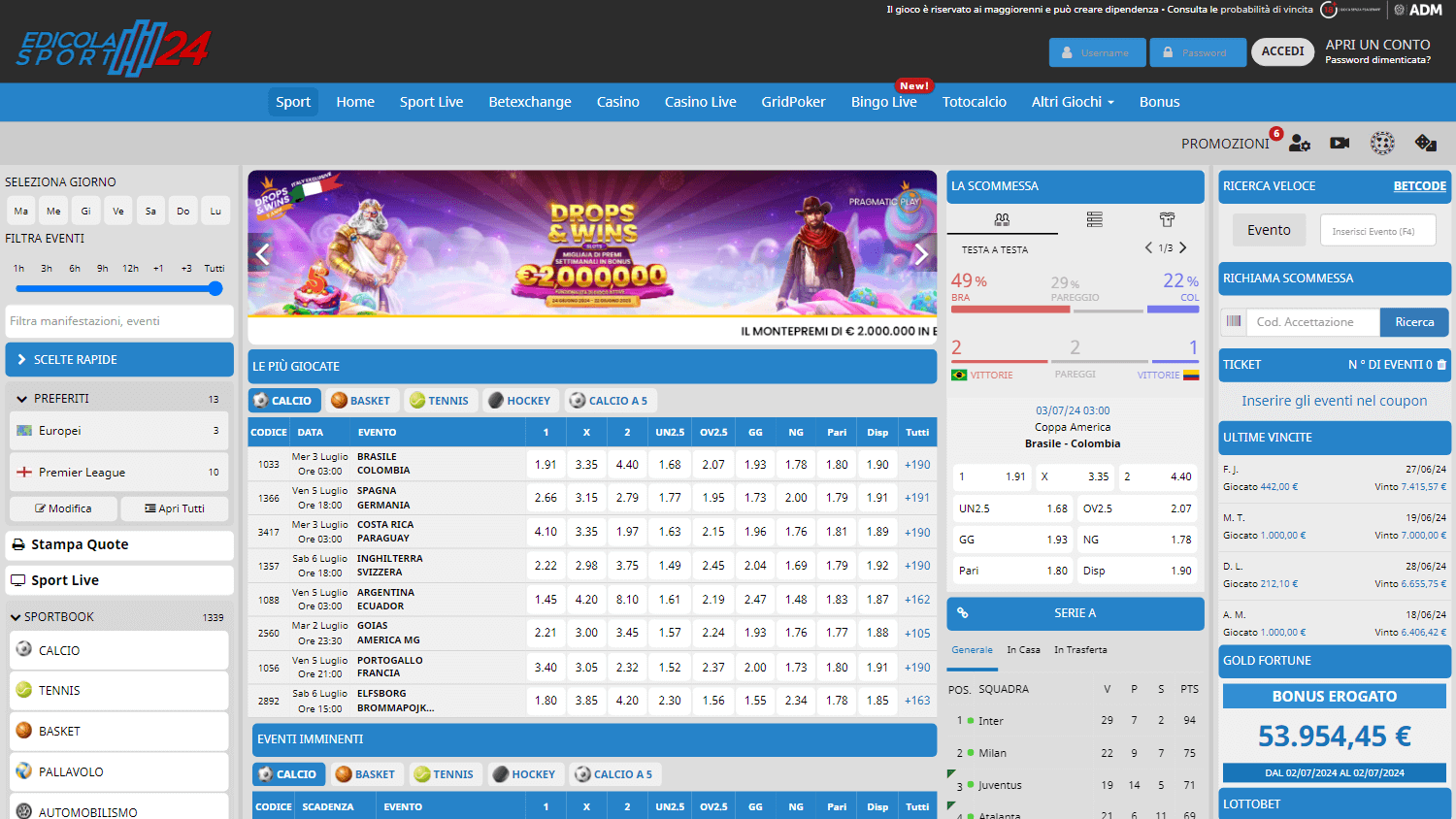Switch to In Trasferta standings tab

1080,650
